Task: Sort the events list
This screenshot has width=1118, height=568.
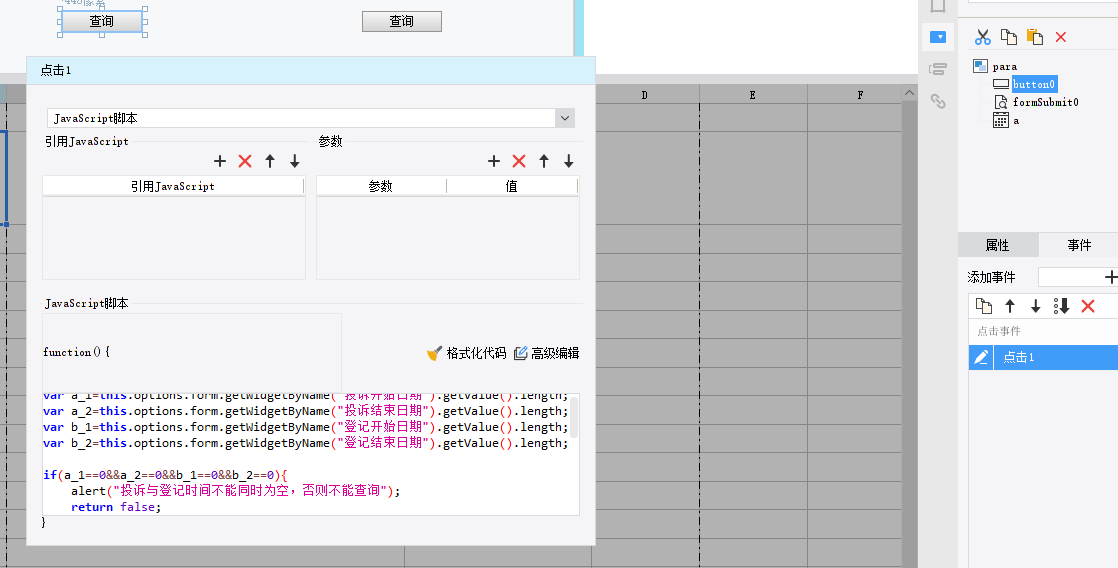Action: click(x=1062, y=306)
